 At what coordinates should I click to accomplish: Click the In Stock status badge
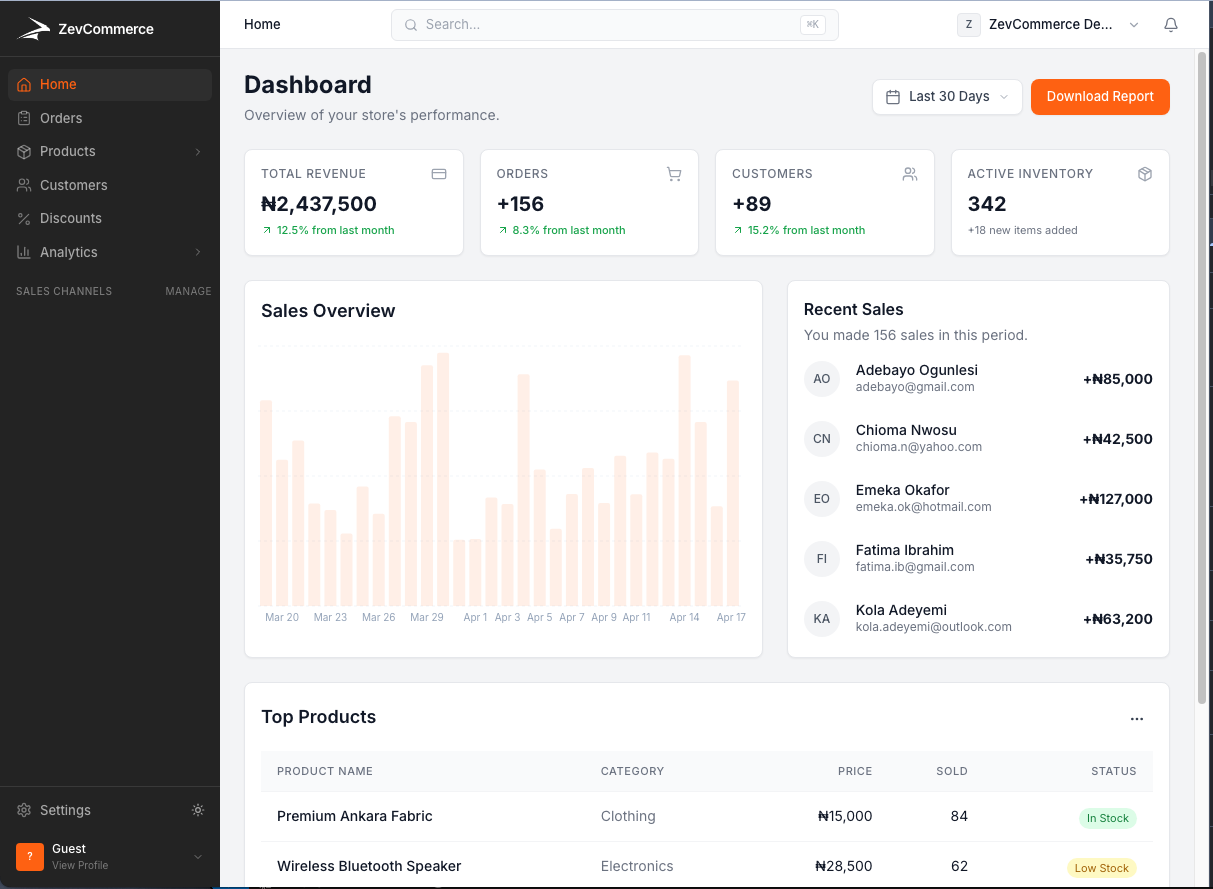[1108, 818]
